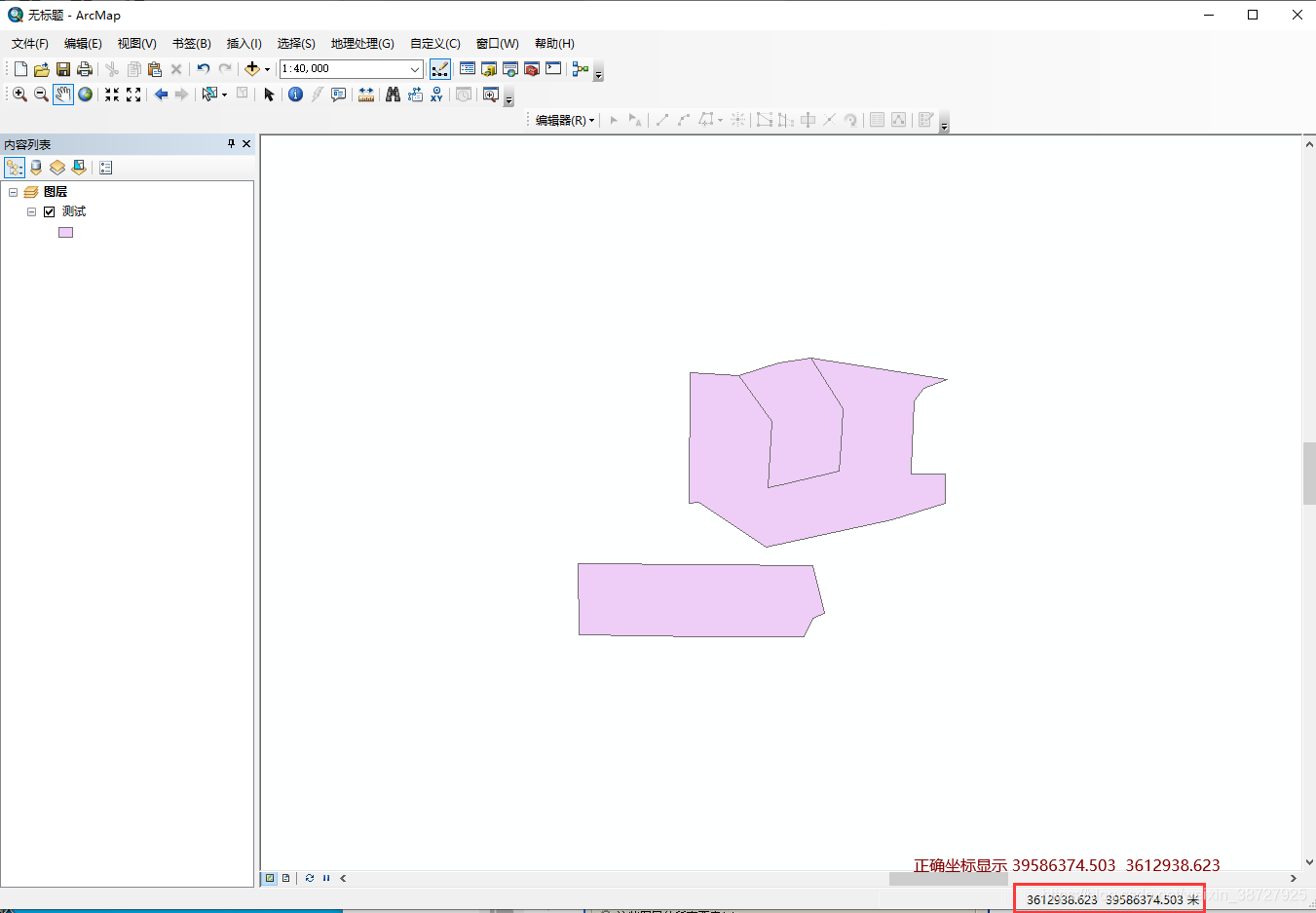Create a new map document

(20, 69)
